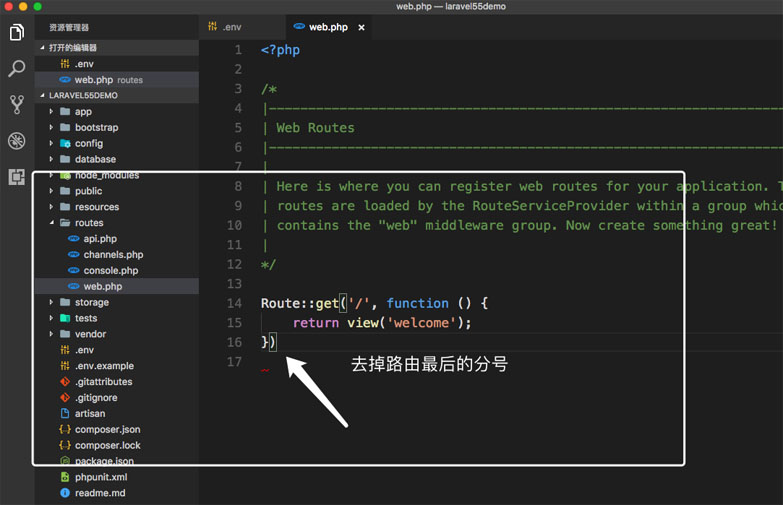Image resolution: width=783 pixels, height=505 pixels.
Task: Collapse the routes folder
Action: click(51, 223)
